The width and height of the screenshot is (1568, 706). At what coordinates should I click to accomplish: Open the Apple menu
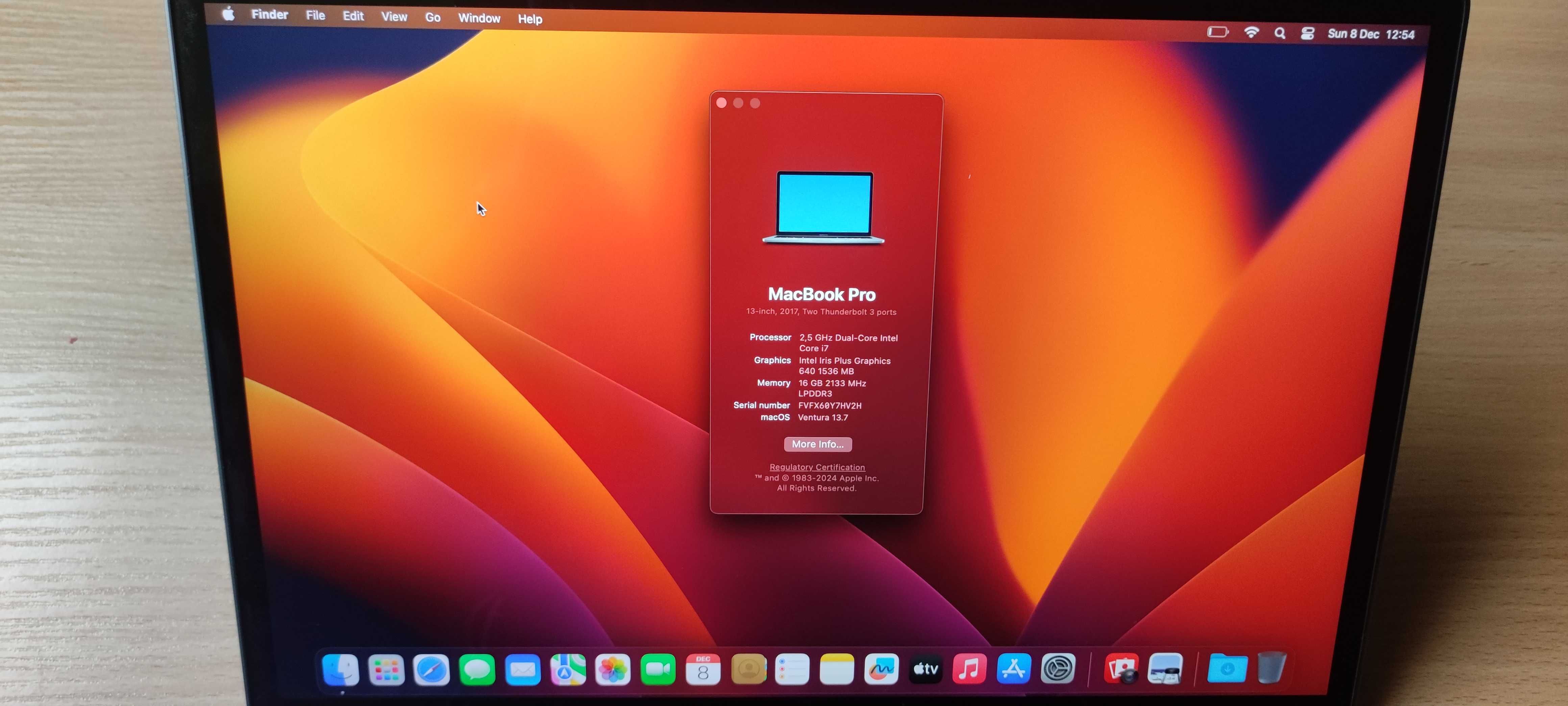[x=228, y=14]
